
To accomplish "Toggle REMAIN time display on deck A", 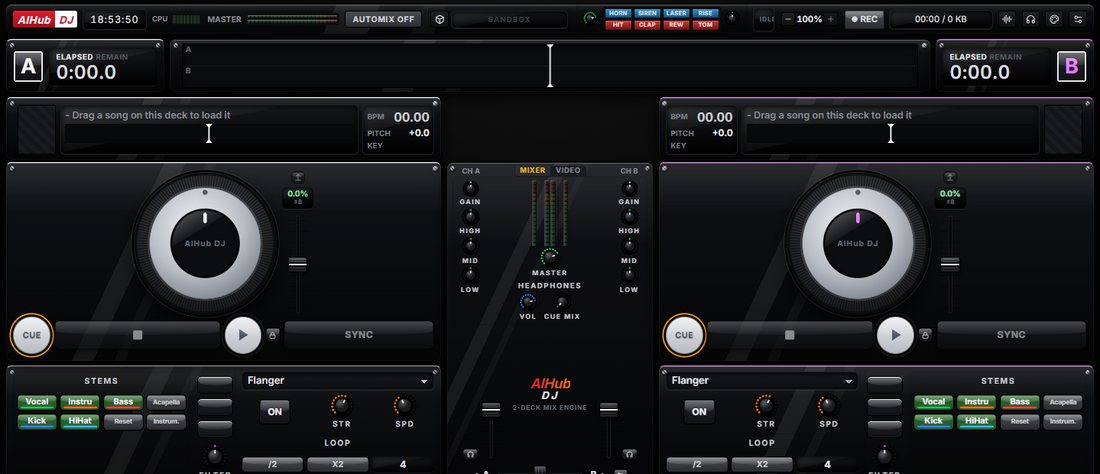I will coord(112,57).
